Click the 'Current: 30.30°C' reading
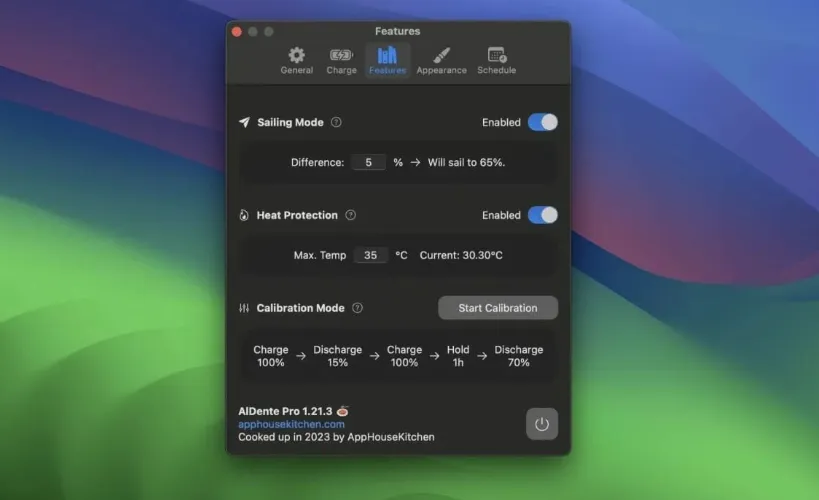 (461, 255)
